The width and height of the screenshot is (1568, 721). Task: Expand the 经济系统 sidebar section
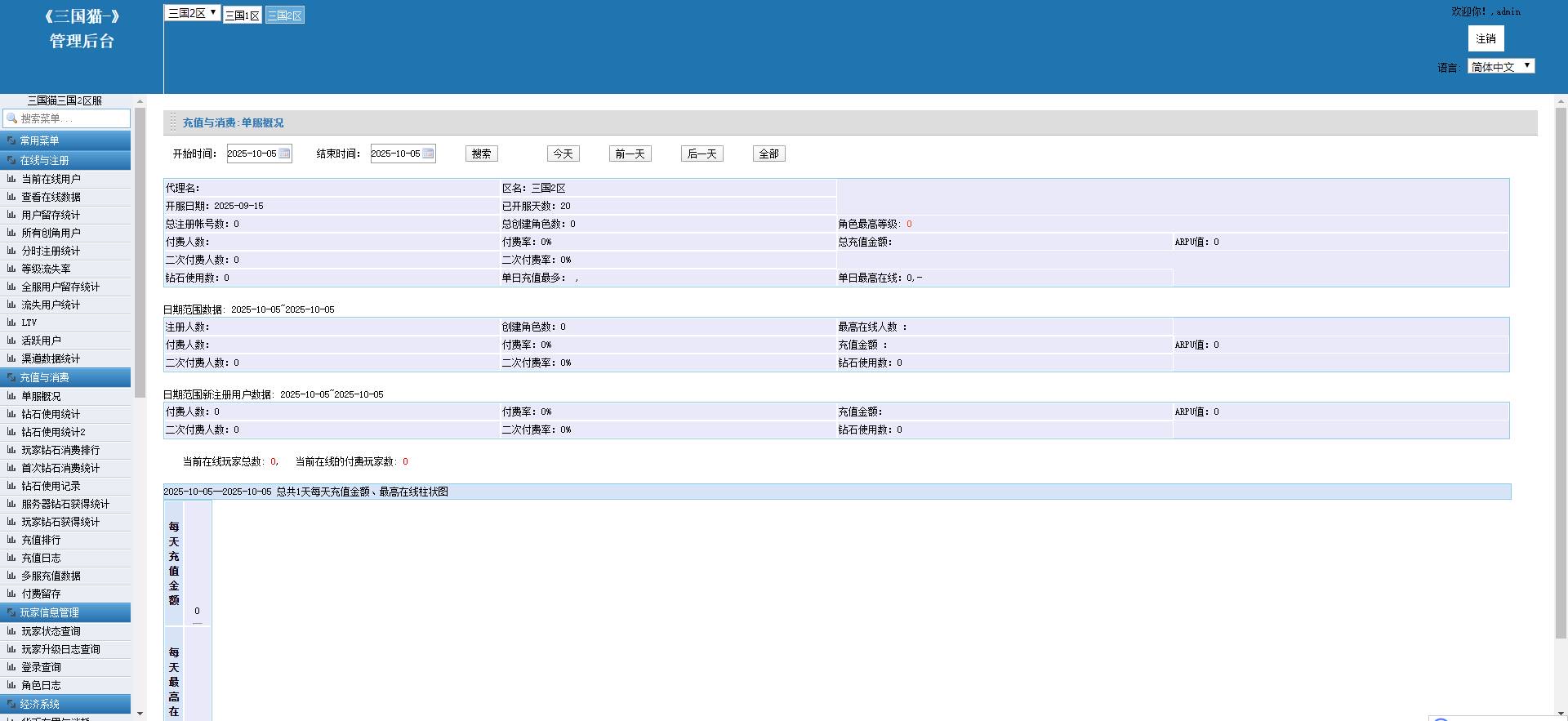tap(65, 704)
